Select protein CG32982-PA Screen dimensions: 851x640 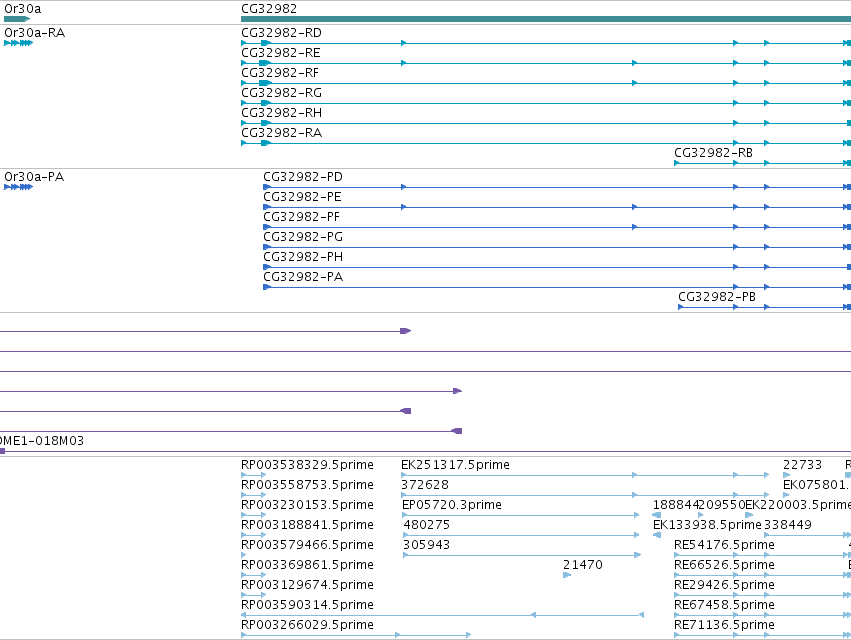303,277
